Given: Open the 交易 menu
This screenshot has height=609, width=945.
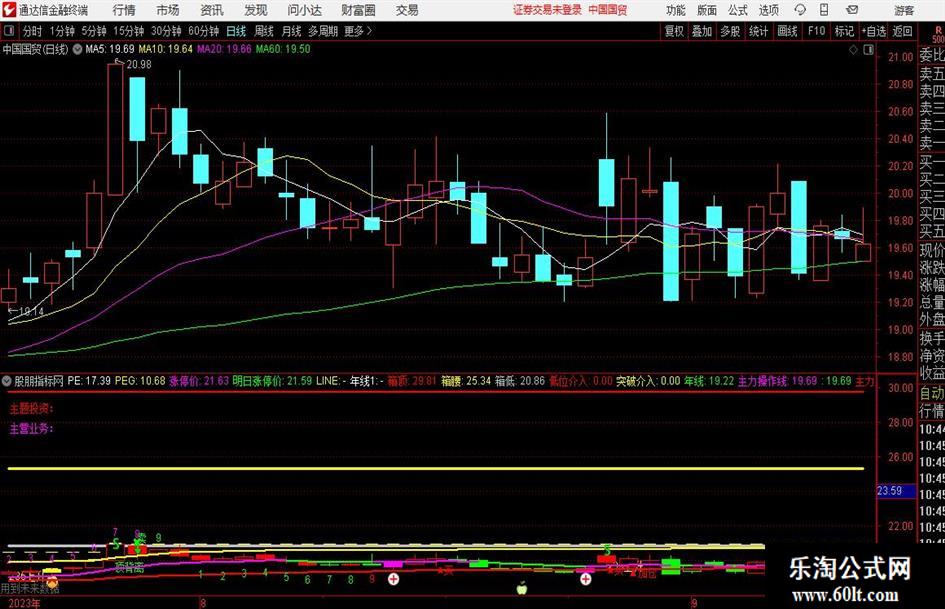Looking at the screenshot, I should [x=407, y=10].
